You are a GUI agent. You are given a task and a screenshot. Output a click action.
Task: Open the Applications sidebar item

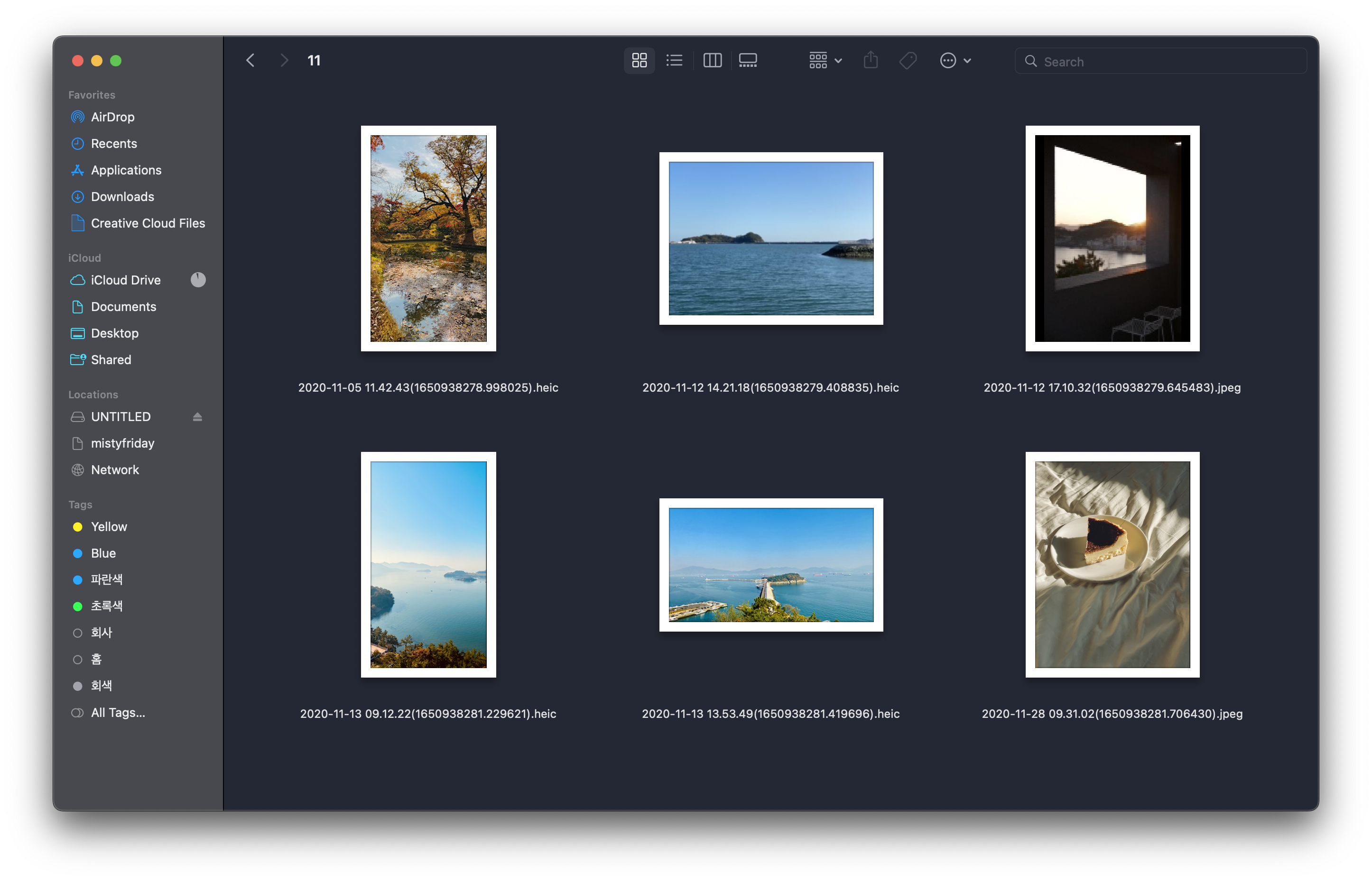(126, 171)
